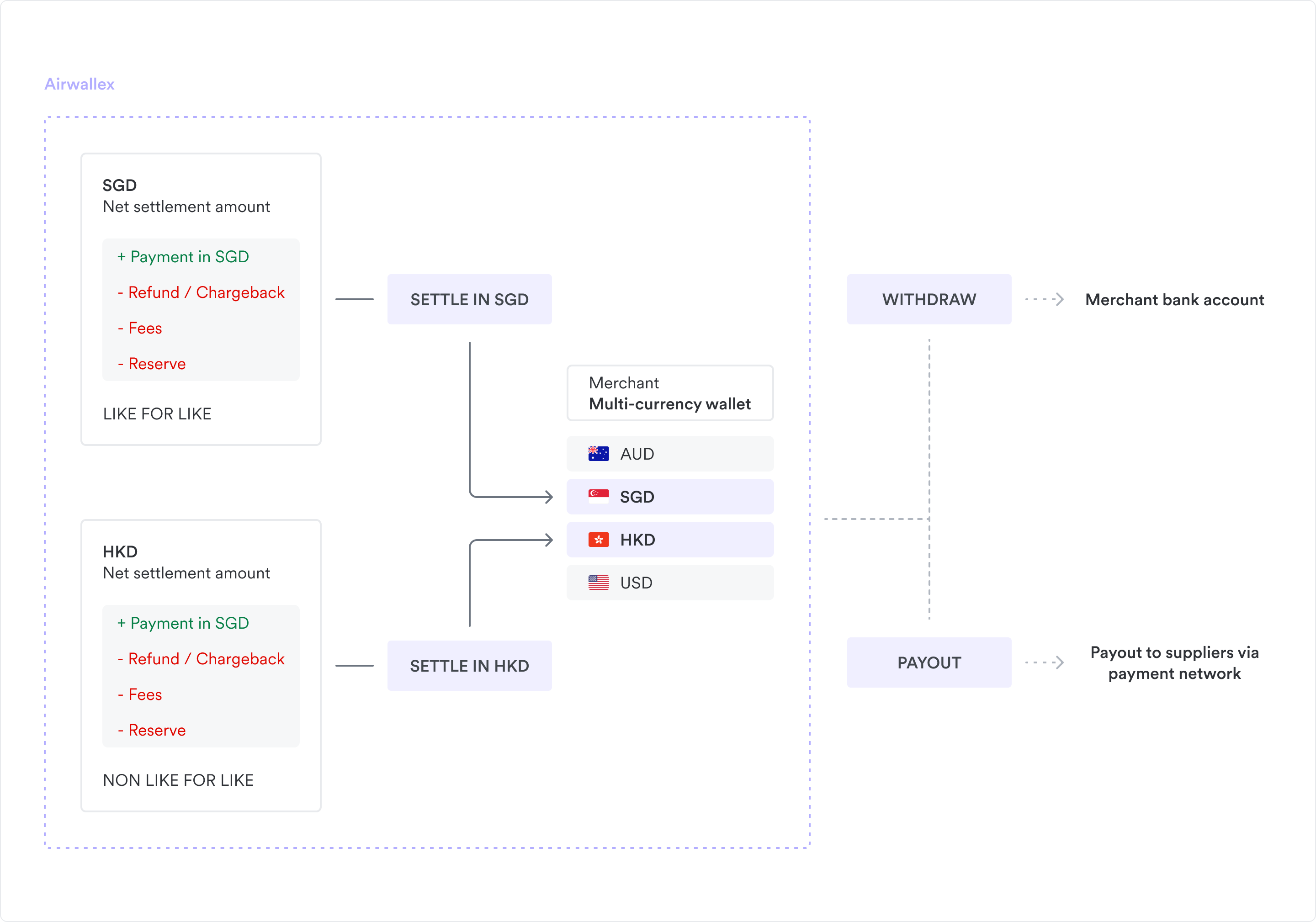Select the PAYOUT button
The height and width of the screenshot is (922, 1316).
929,662
